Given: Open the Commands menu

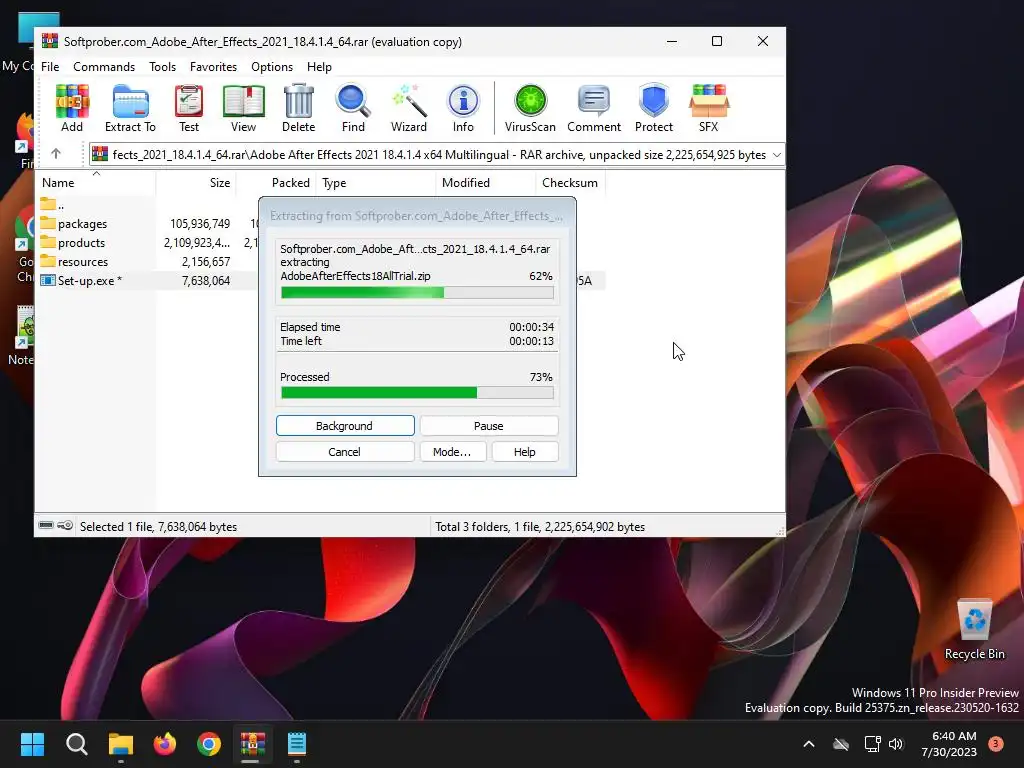Looking at the screenshot, I should 104,67.
